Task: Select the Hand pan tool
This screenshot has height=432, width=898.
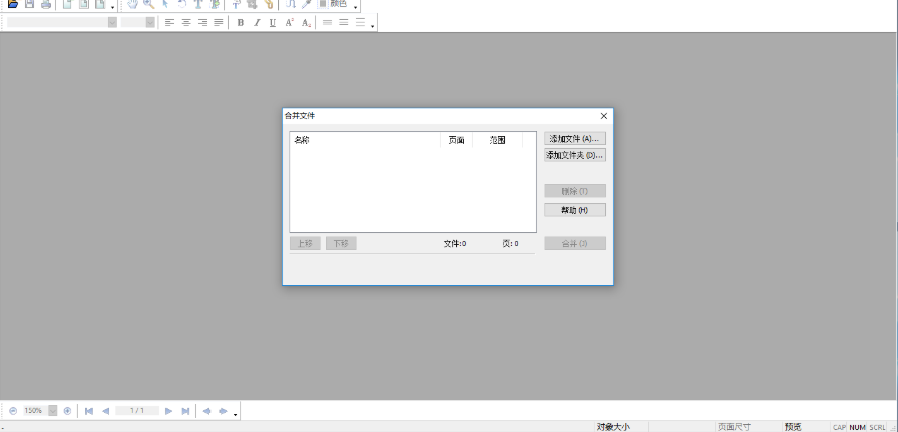Action: 132,4
